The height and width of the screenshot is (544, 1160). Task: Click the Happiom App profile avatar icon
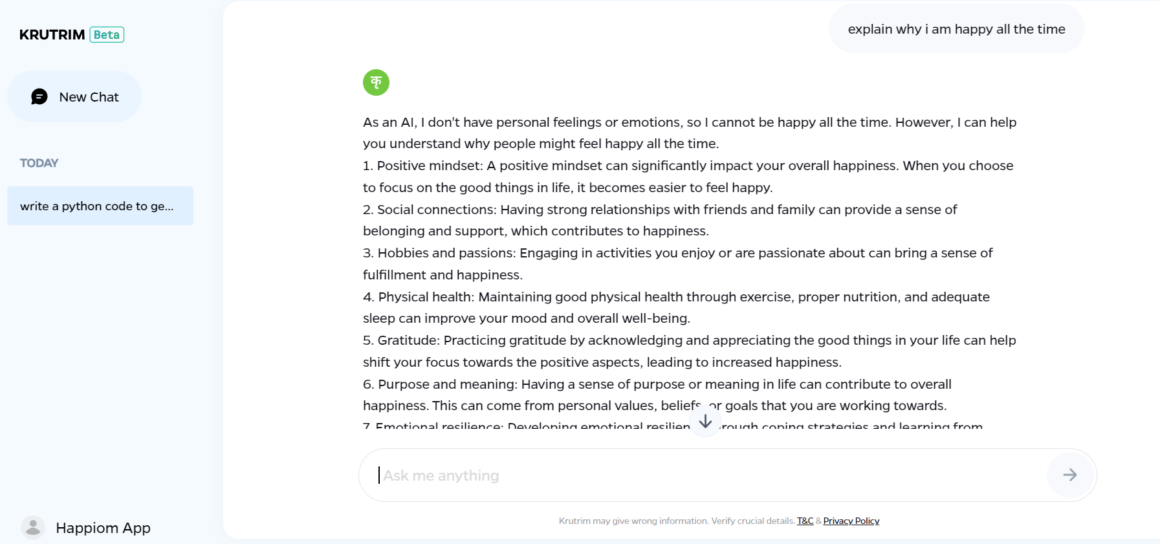click(x=33, y=527)
